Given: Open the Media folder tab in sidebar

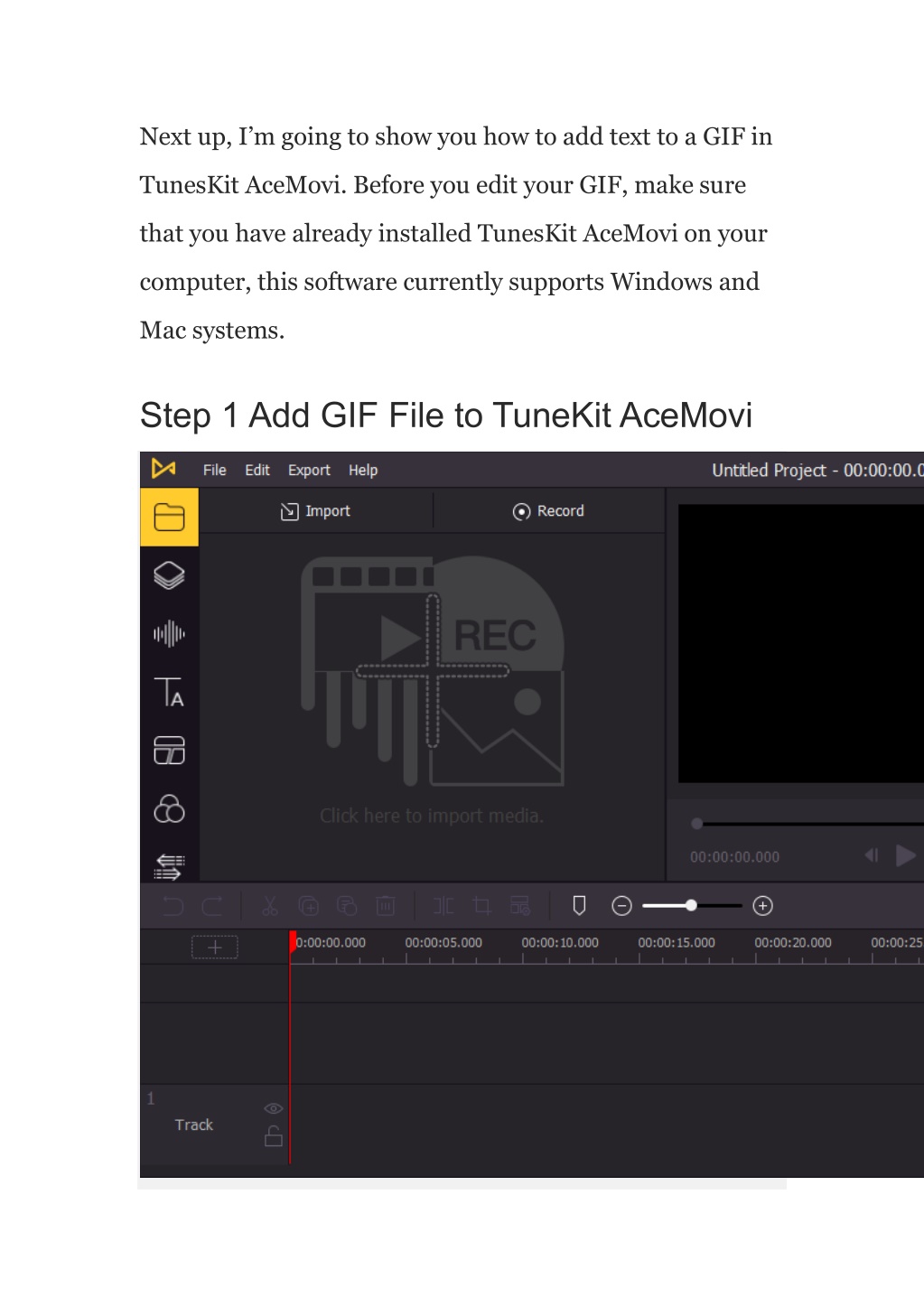Looking at the screenshot, I should [169, 517].
